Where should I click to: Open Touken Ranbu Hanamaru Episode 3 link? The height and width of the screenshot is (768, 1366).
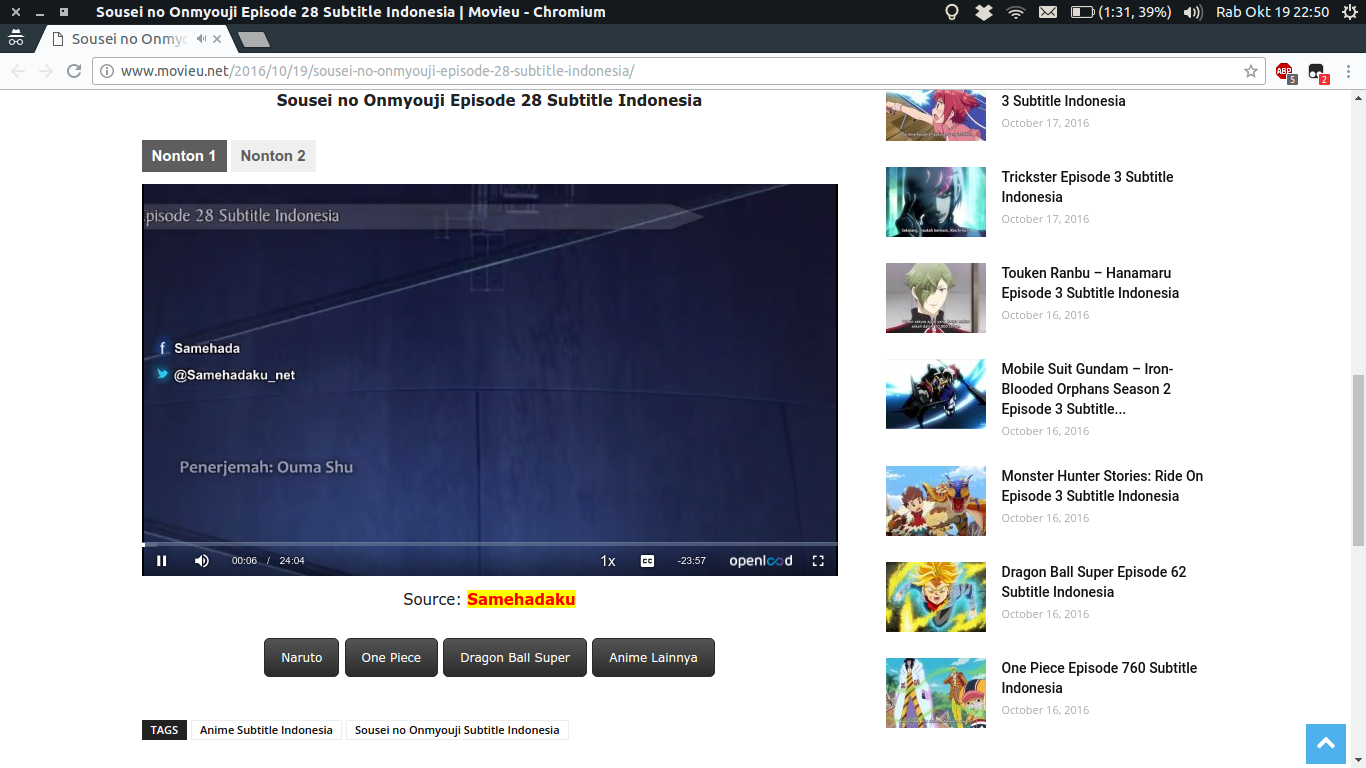coord(1090,283)
